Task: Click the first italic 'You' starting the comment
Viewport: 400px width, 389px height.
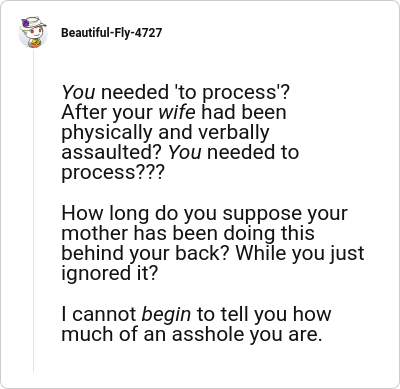Action: coord(78,92)
